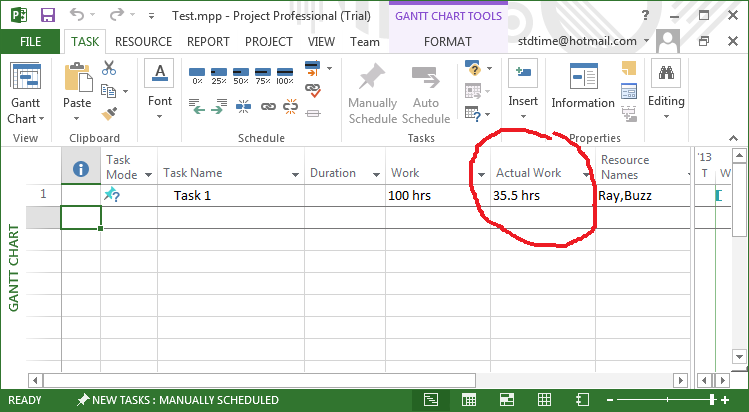Select the Task 1 name cell
The width and height of the screenshot is (749, 412).
231,195
